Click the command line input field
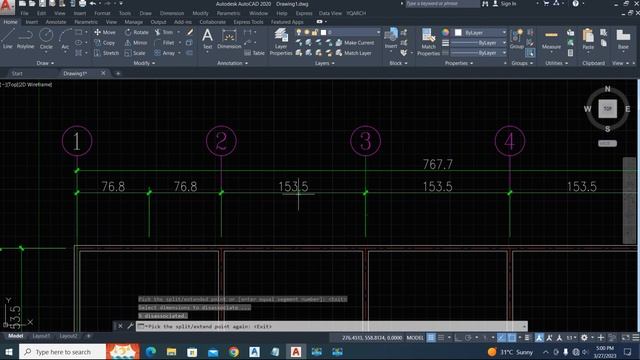 (331, 326)
